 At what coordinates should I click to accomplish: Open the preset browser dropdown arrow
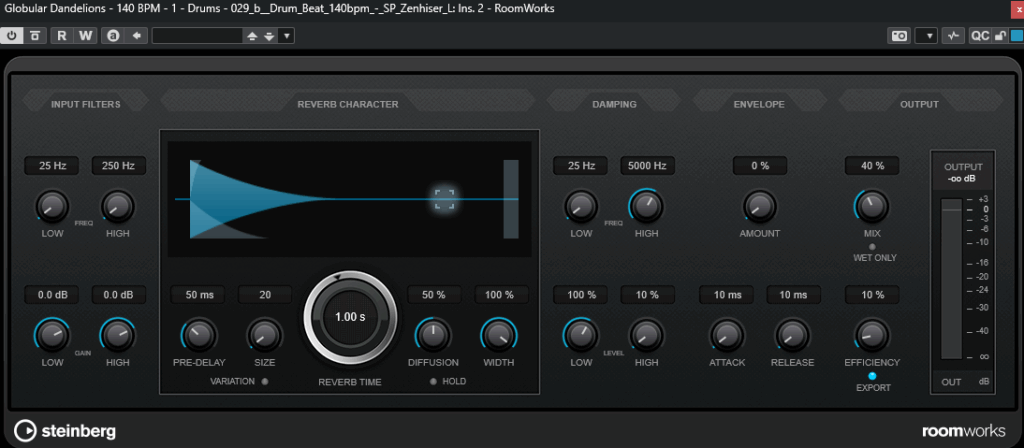(x=286, y=36)
